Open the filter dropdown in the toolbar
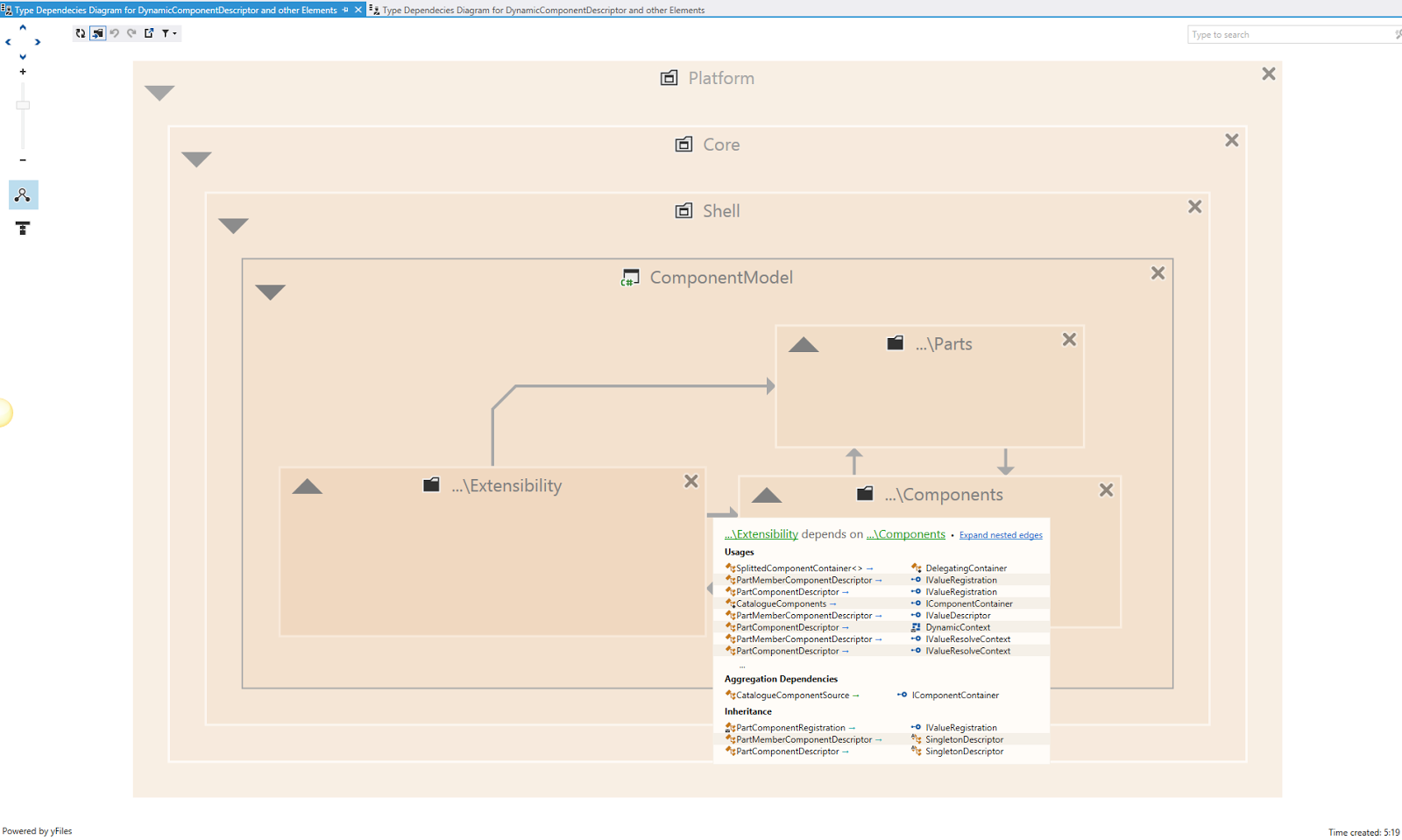The image size is (1402, 840). (x=169, y=33)
